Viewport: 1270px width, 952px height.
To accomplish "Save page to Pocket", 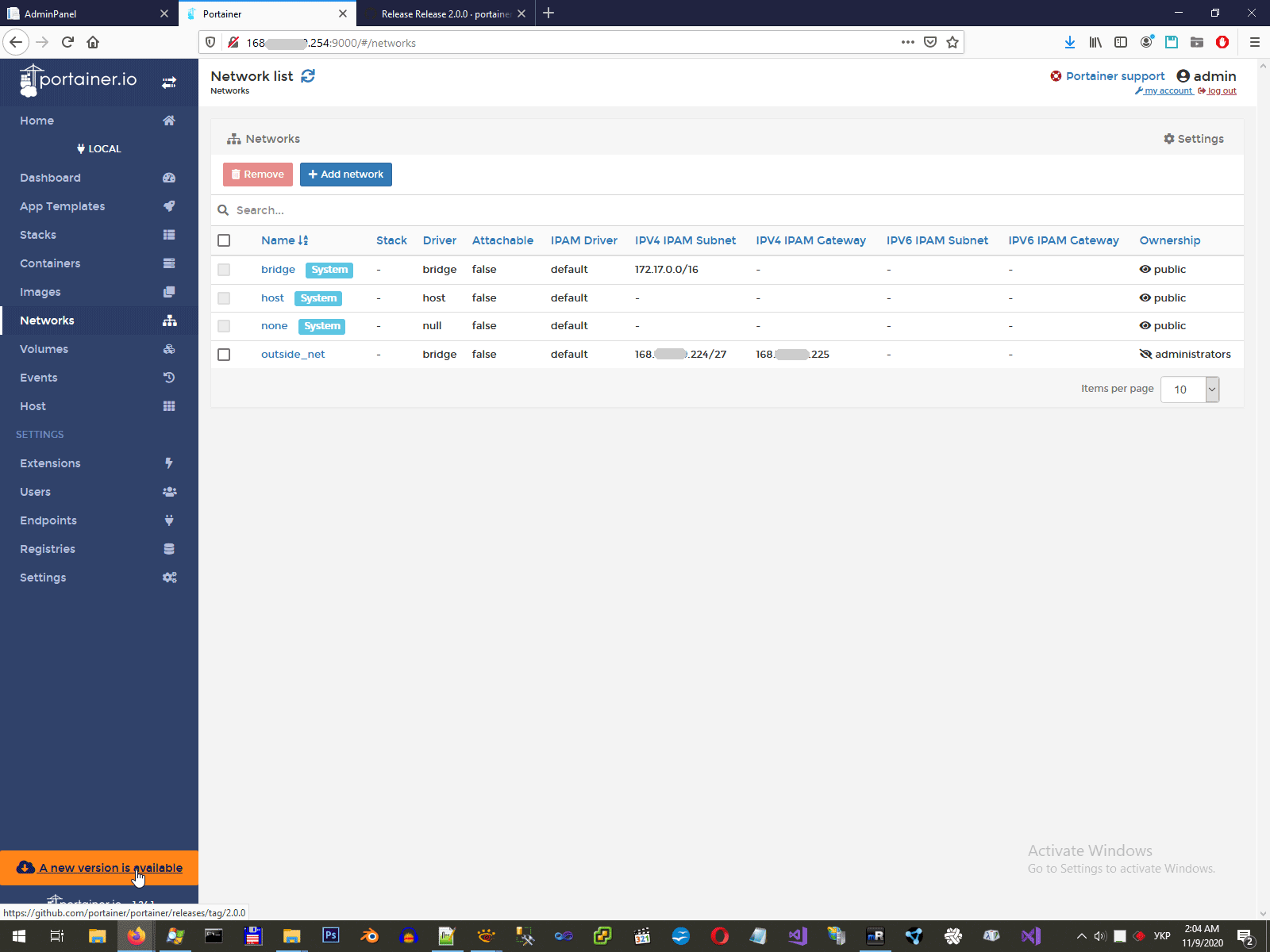I will coord(930,42).
